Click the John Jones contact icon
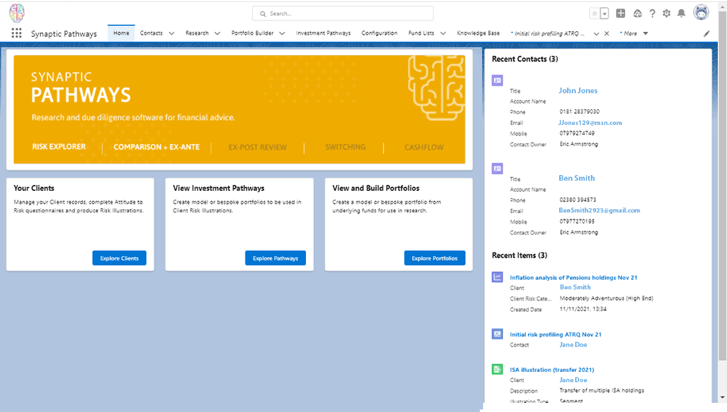The width and height of the screenshot is (727, 412). click(497, 80)
